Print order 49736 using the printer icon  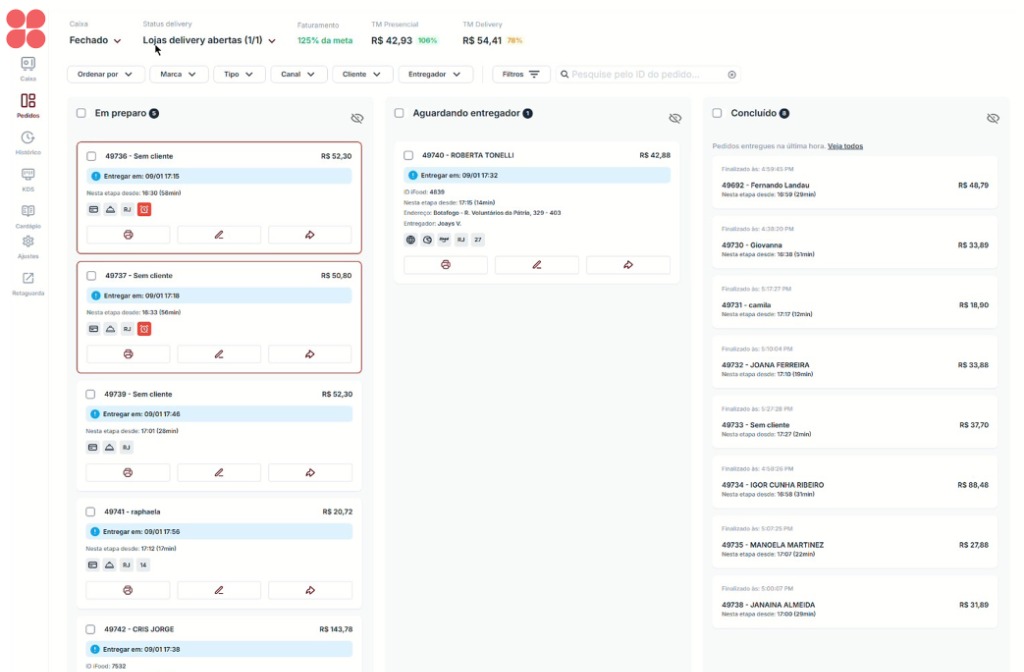pos(128,235)
